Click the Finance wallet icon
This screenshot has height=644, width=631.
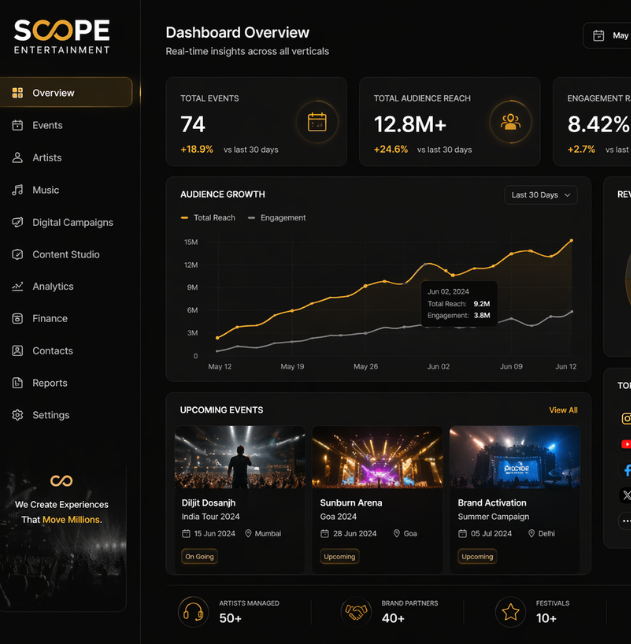[17, 318]
